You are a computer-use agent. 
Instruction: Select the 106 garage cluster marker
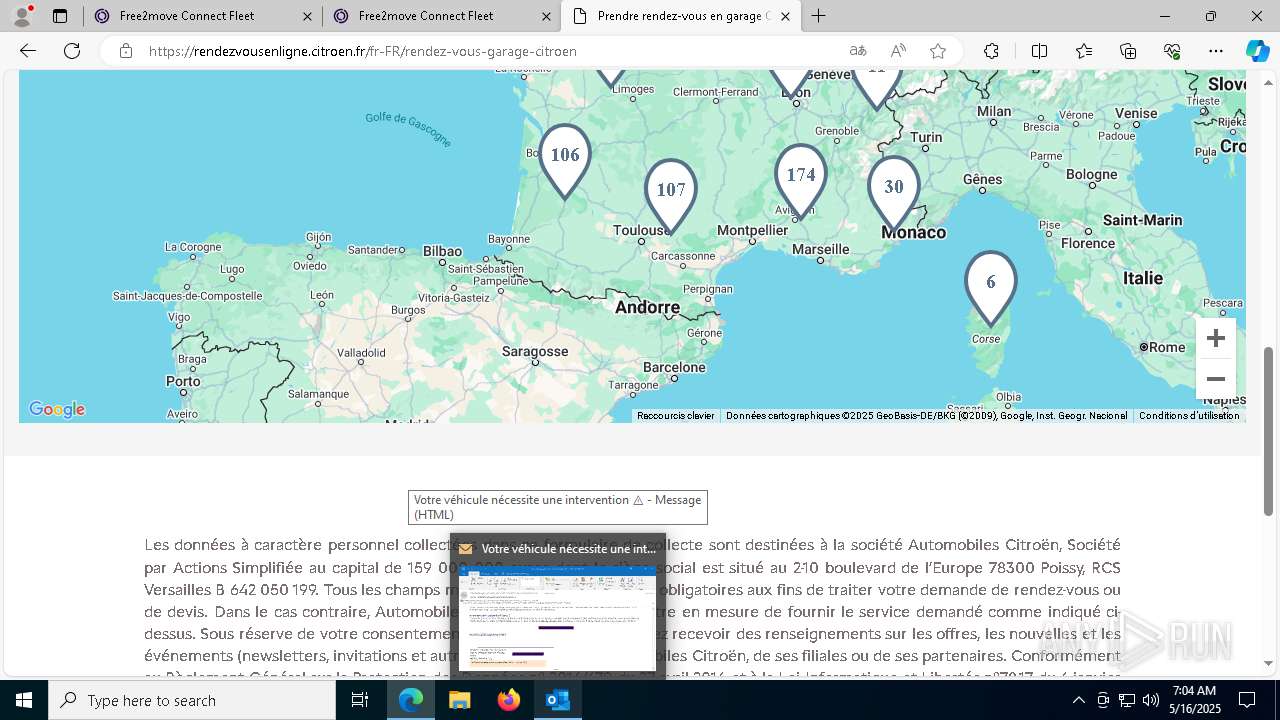[x=565, y=161]
